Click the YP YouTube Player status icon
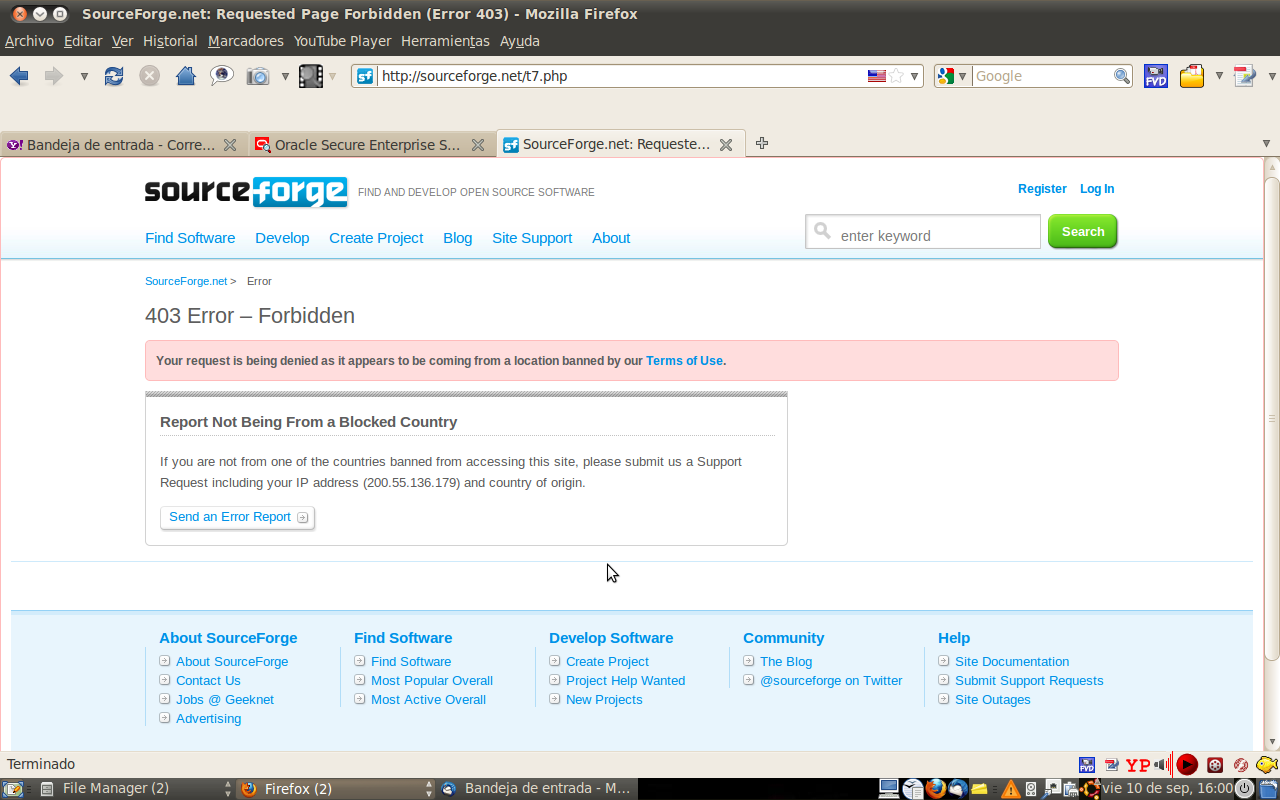The height and width of the screenshot is (800, 1280). 1138,765
